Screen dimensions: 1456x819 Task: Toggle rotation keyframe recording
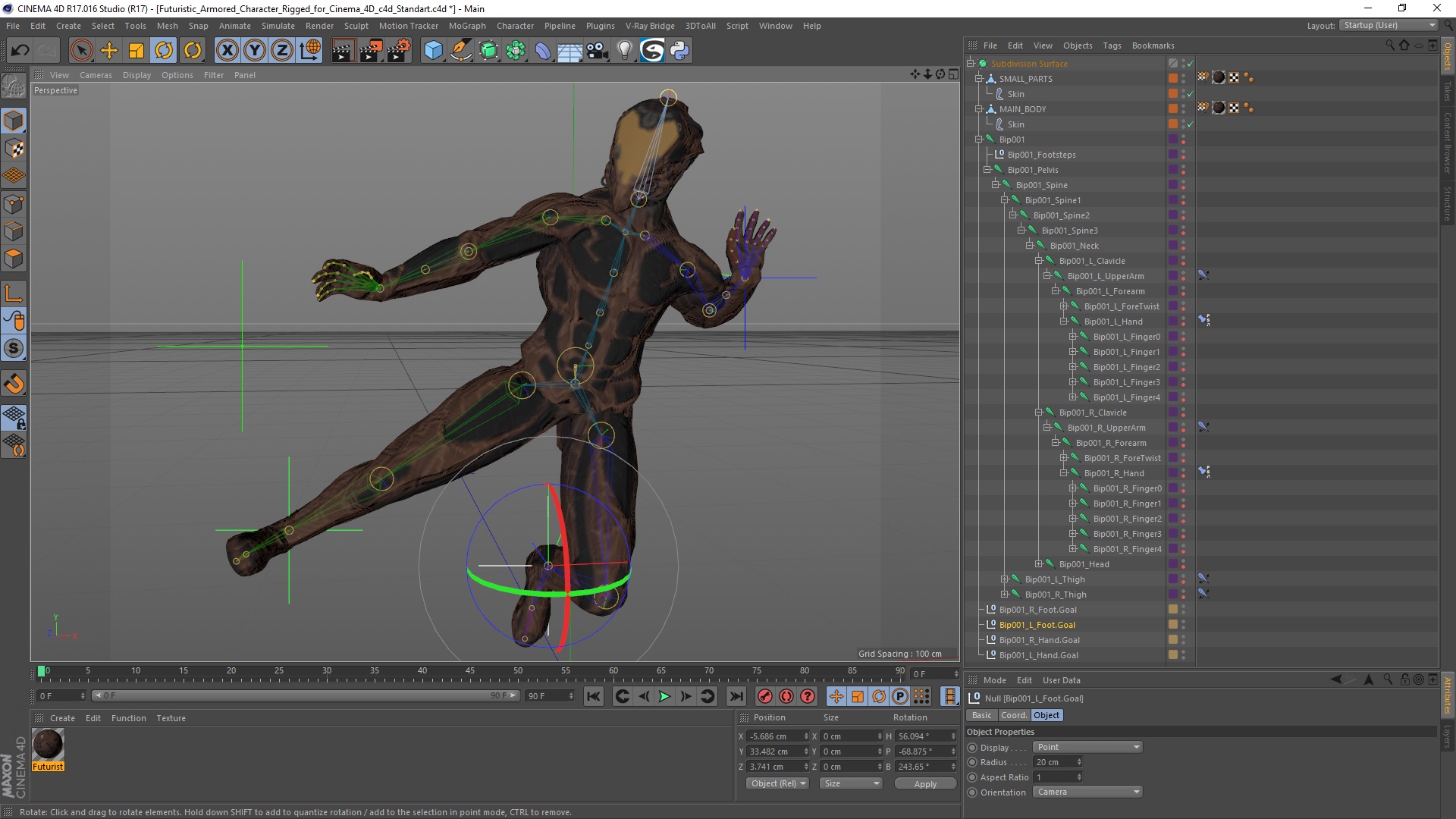click(x=879, y=696)
